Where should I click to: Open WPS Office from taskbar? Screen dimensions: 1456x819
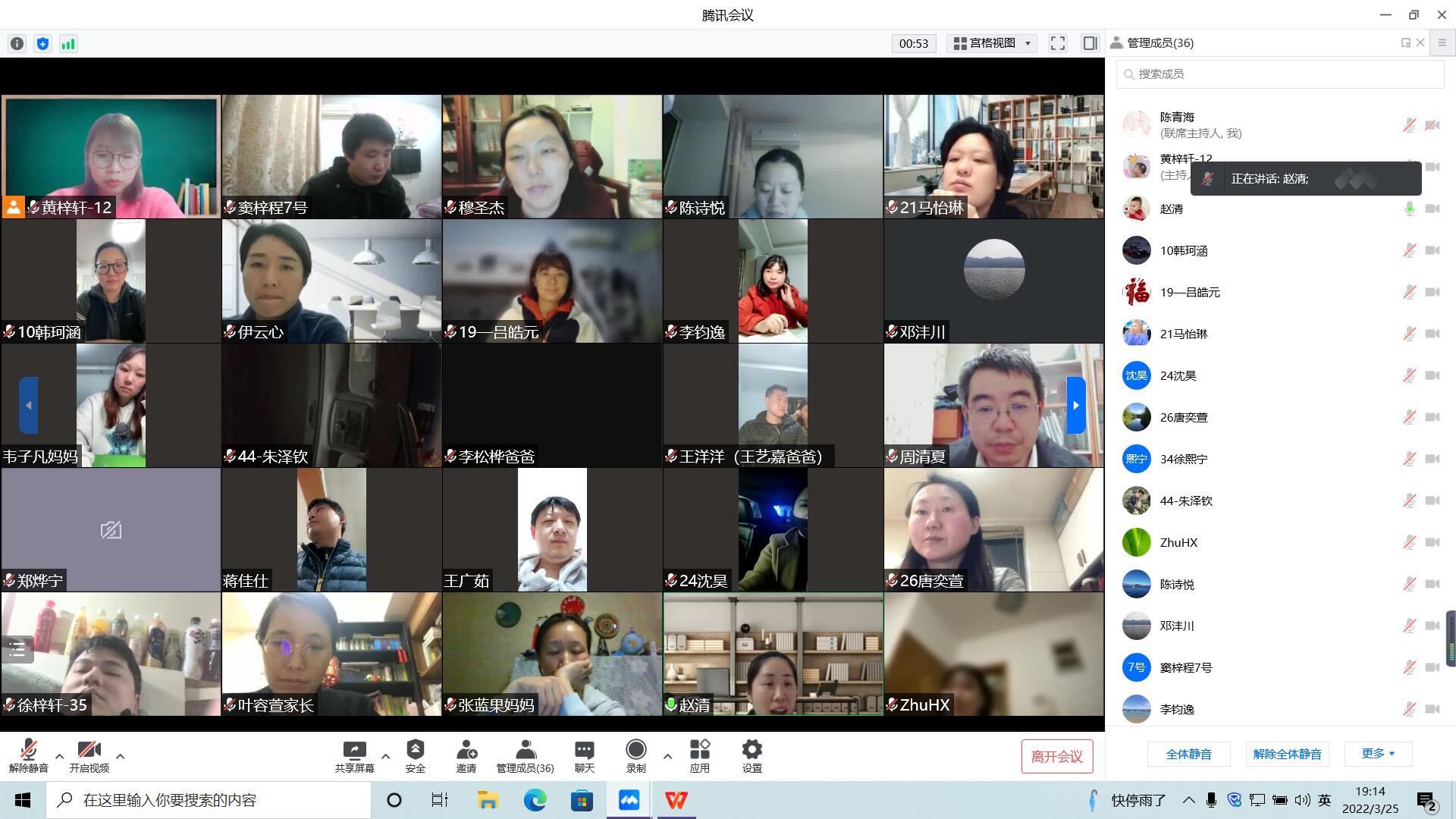(x=676, y=800)
